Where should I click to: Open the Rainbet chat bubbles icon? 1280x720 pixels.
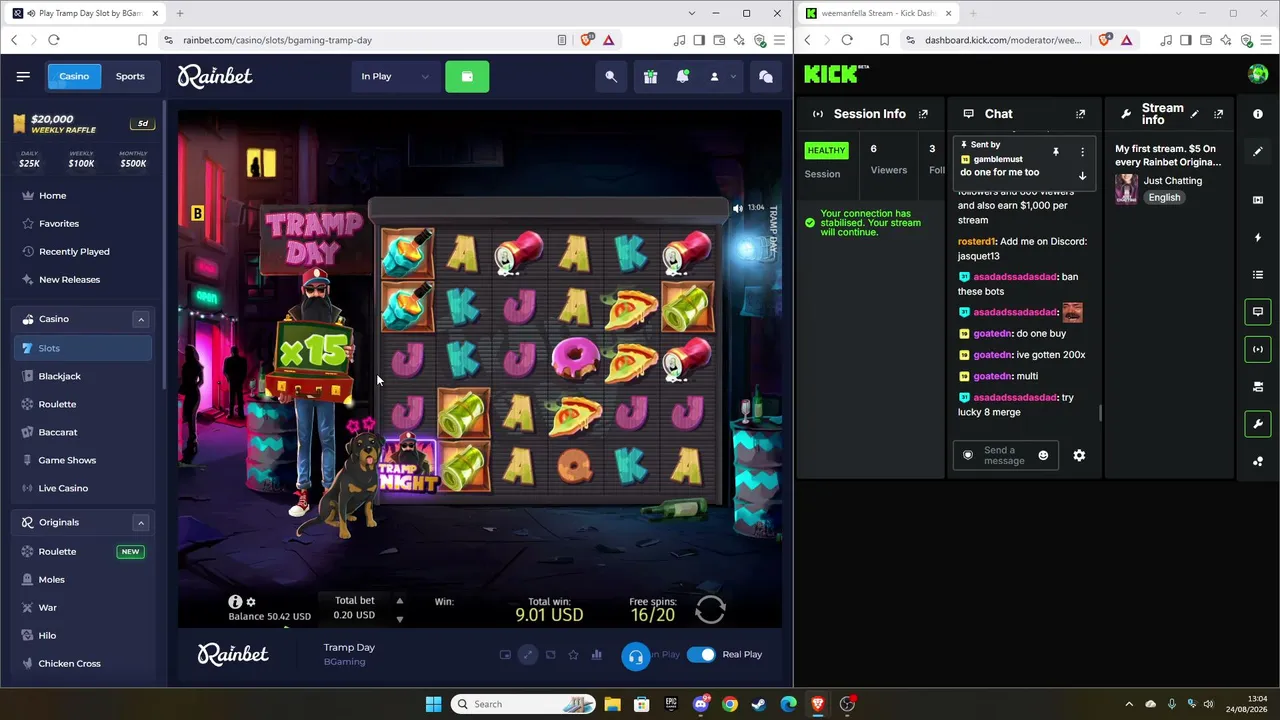point(765,76)
